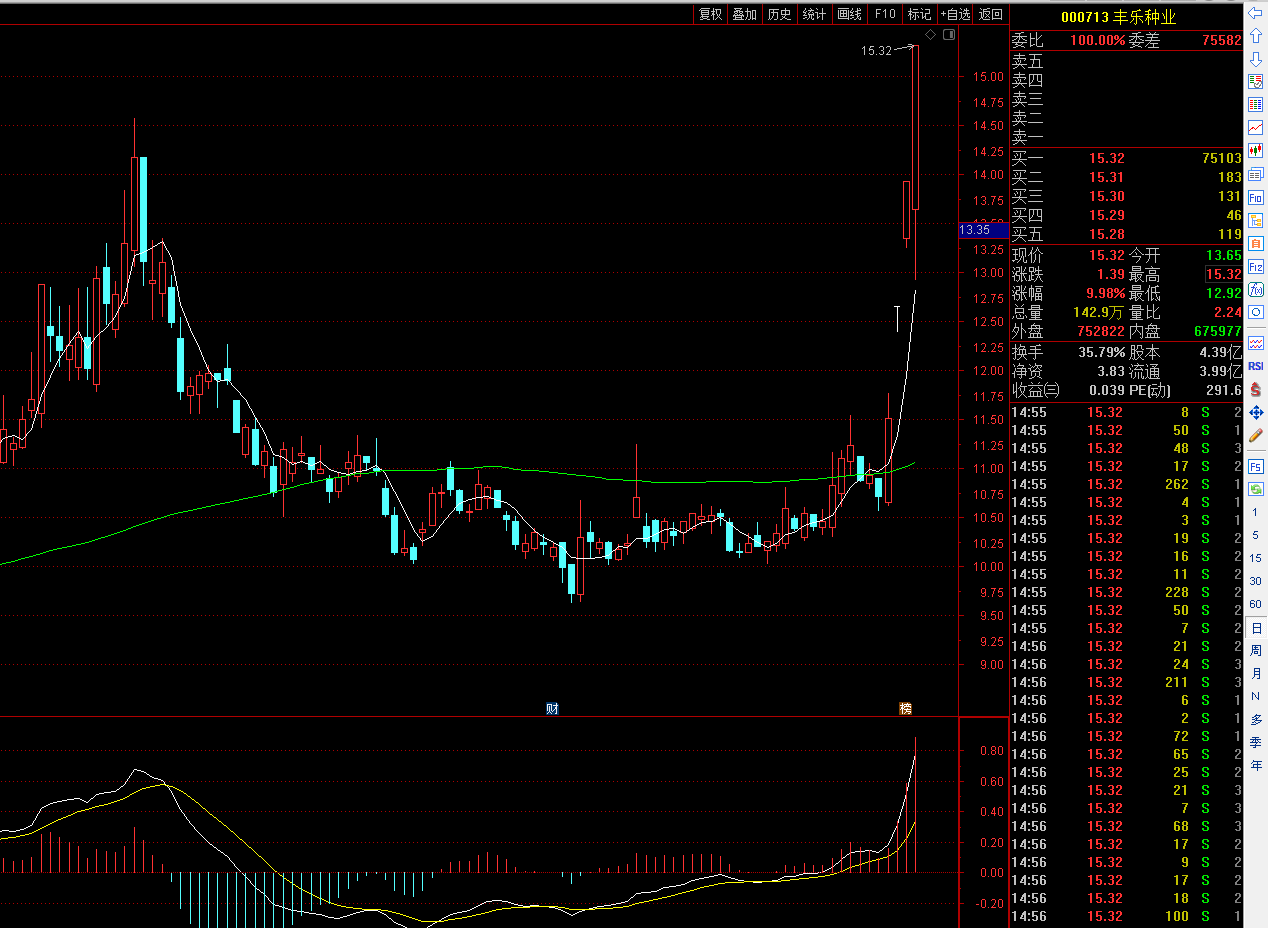Click the 买五 price 15.28
The image size is (1268, 928).
point(1106,234)
